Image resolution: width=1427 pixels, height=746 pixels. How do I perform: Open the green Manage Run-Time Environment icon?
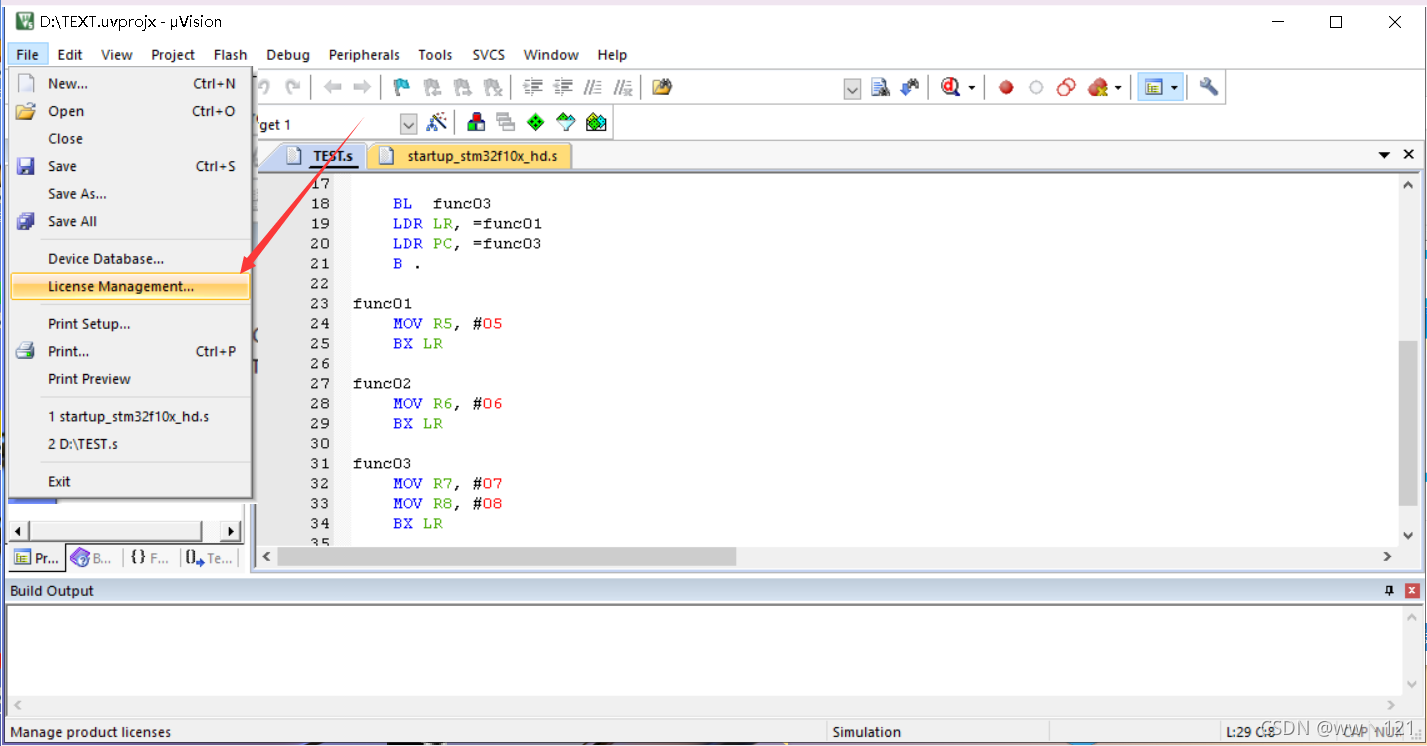point(536,123)
